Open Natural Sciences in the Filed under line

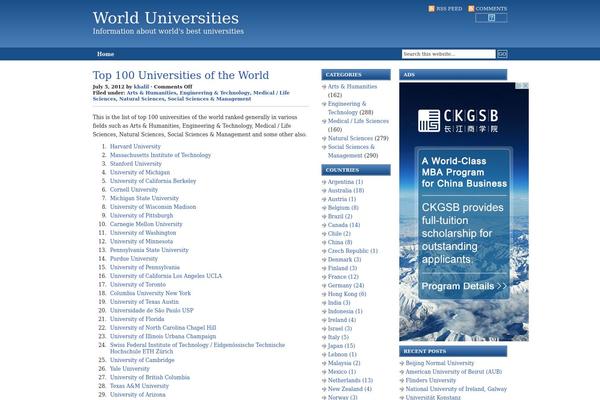tap(142, 99)
